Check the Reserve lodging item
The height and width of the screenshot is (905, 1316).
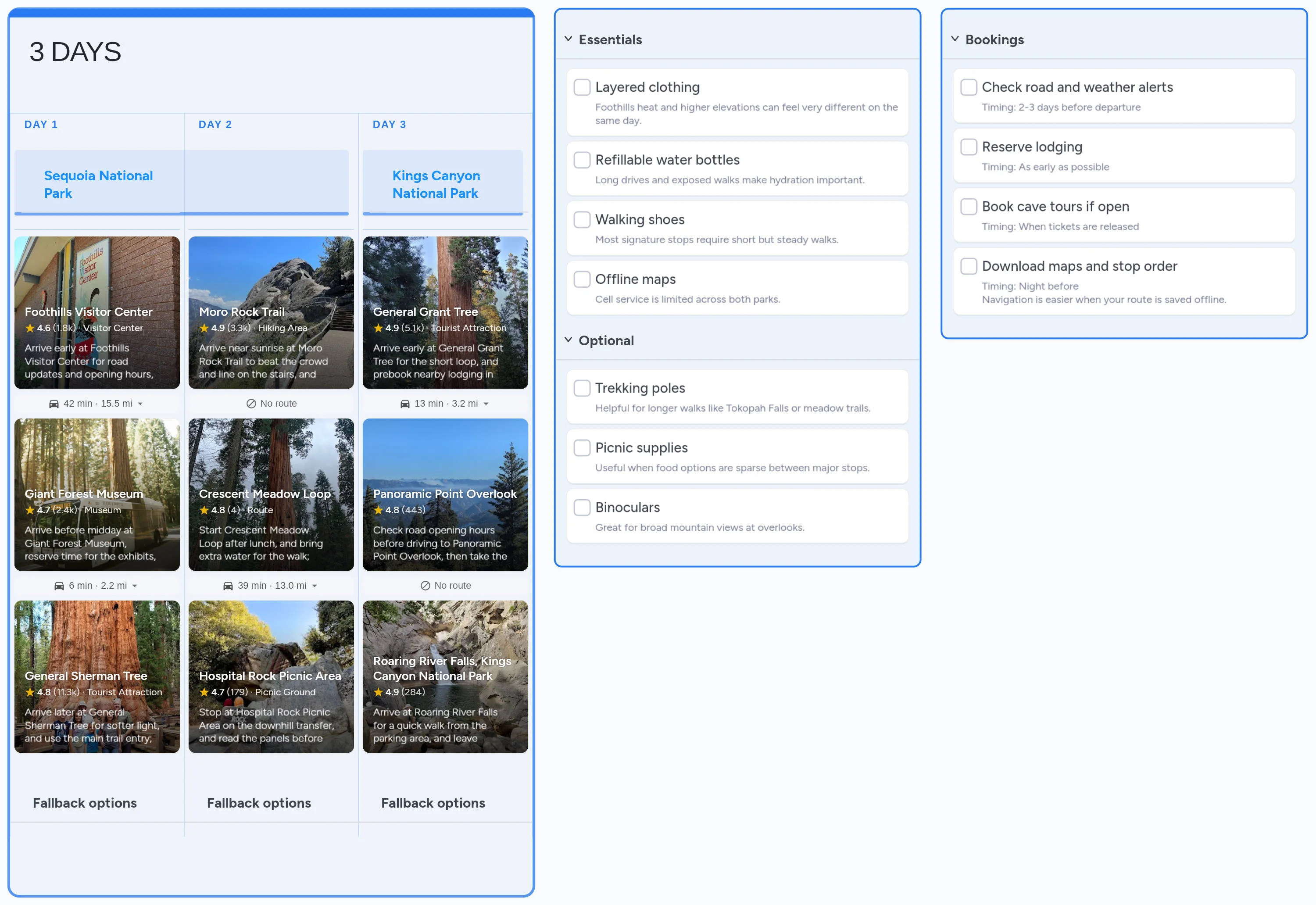[969, 146]
